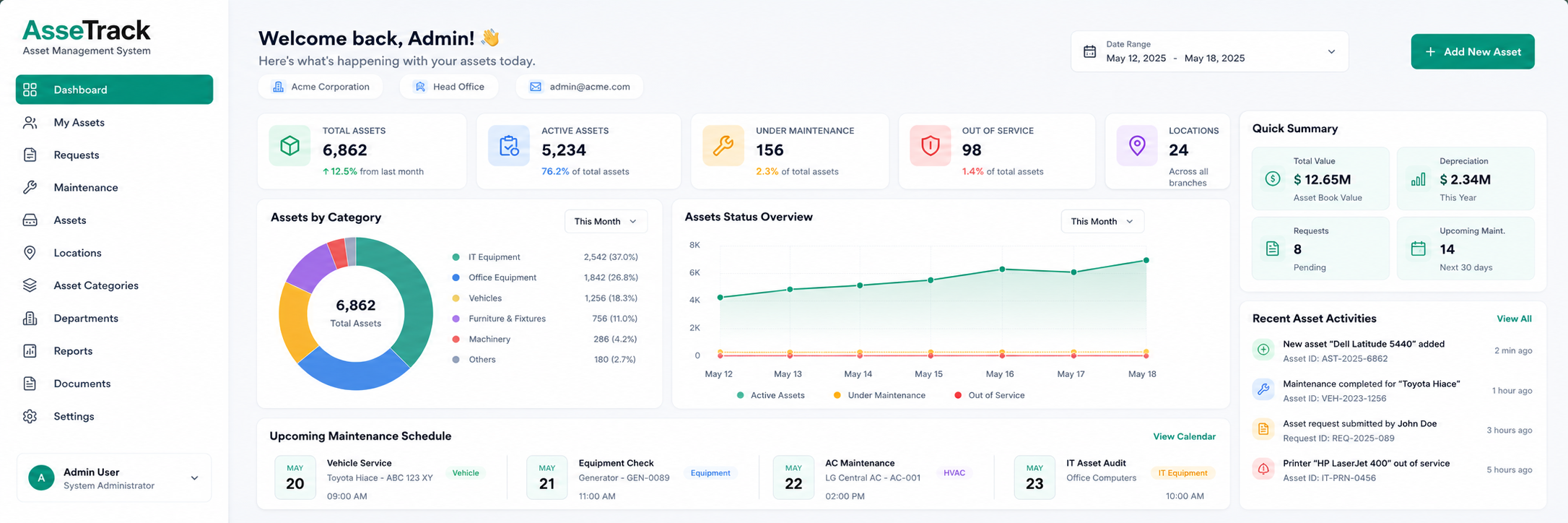This screenshot has height=523, width=1568.
Task: Click the Machinery legend row
Action: 545,339
